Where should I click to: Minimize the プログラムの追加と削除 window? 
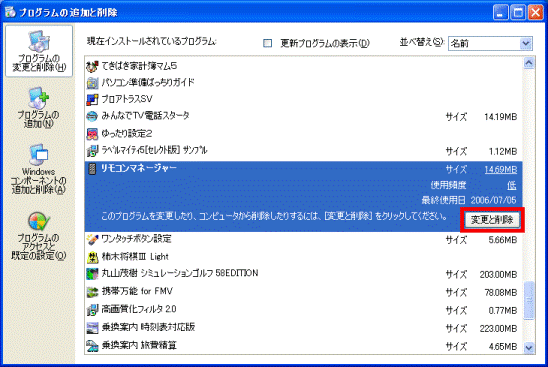click(500, 13)
